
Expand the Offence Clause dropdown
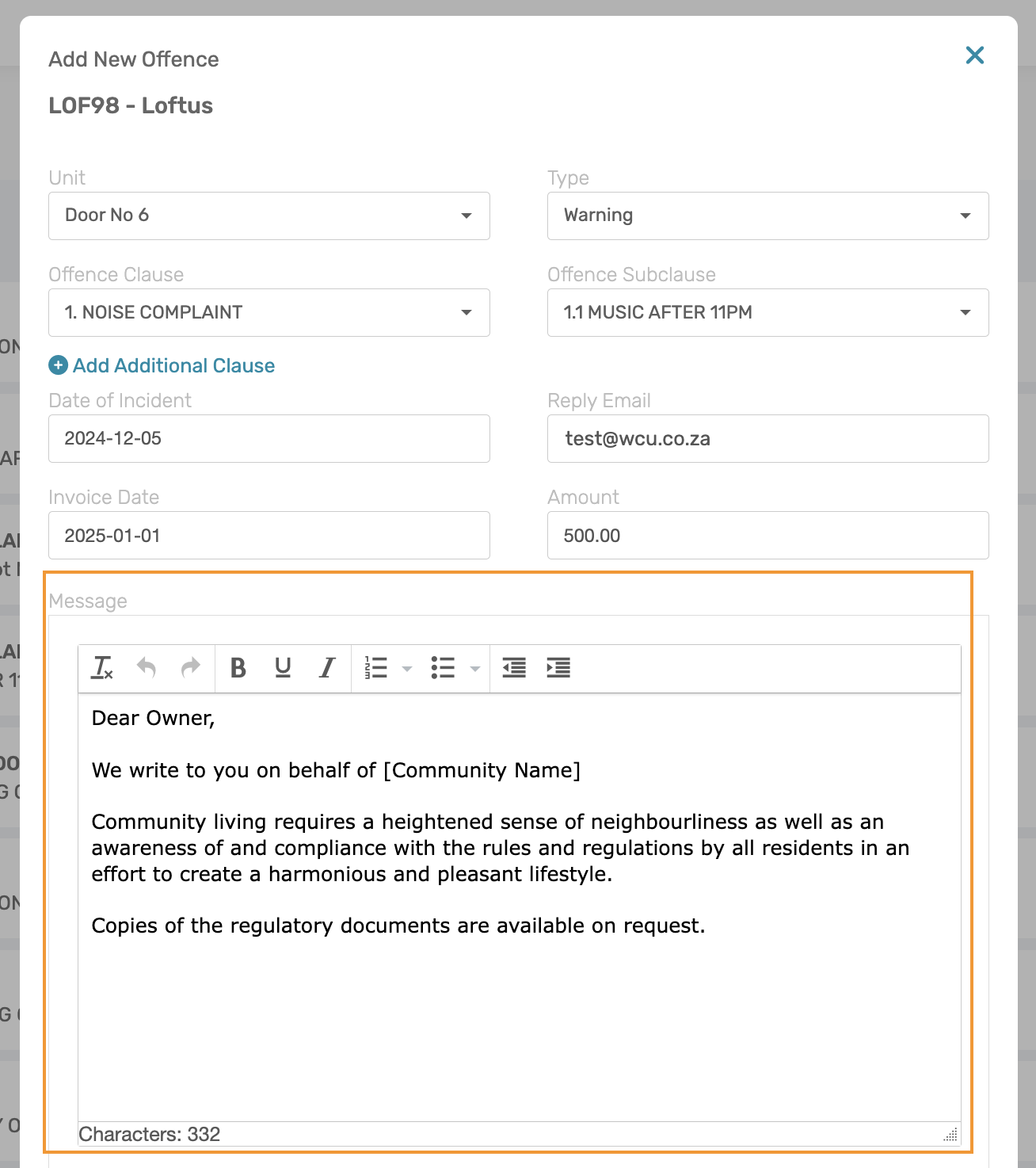[269, 312]
